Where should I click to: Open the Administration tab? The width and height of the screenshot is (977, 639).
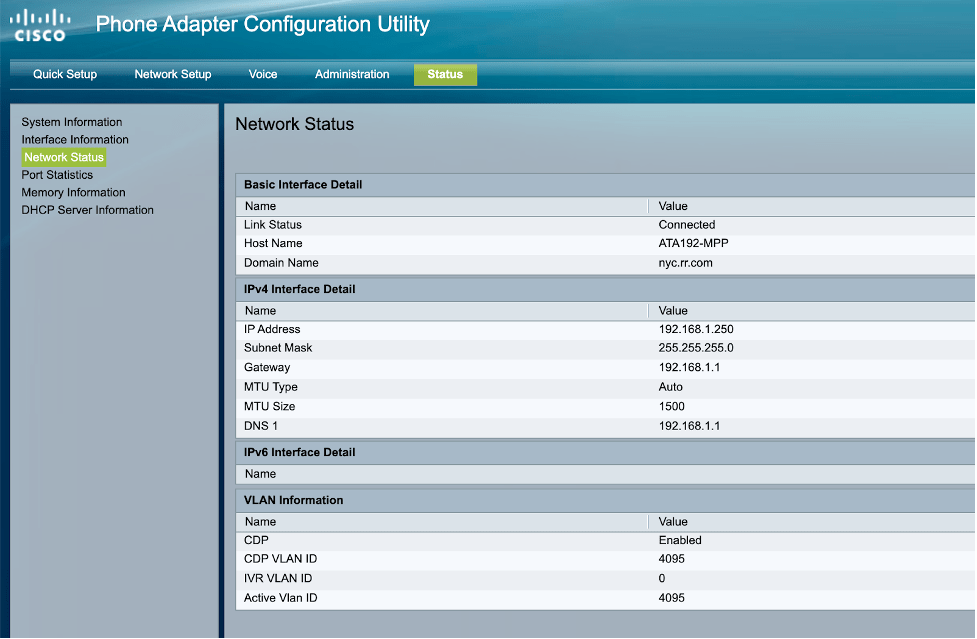click(352, 74)
